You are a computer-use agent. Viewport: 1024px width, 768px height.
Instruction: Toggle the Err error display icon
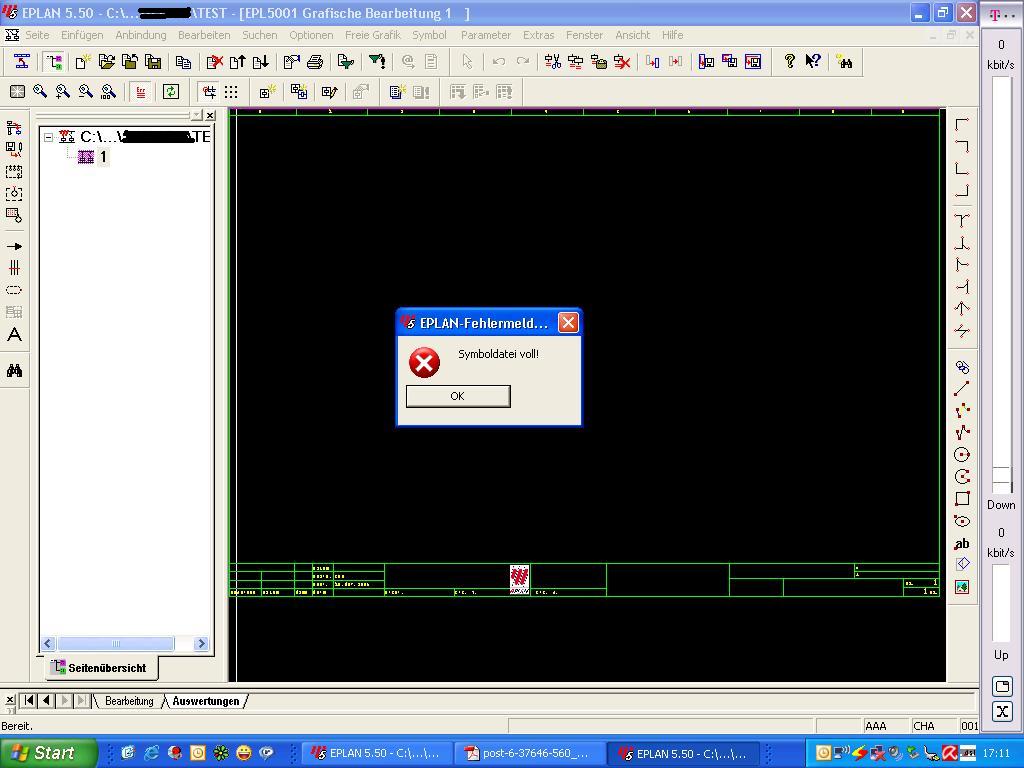(140, 92)
